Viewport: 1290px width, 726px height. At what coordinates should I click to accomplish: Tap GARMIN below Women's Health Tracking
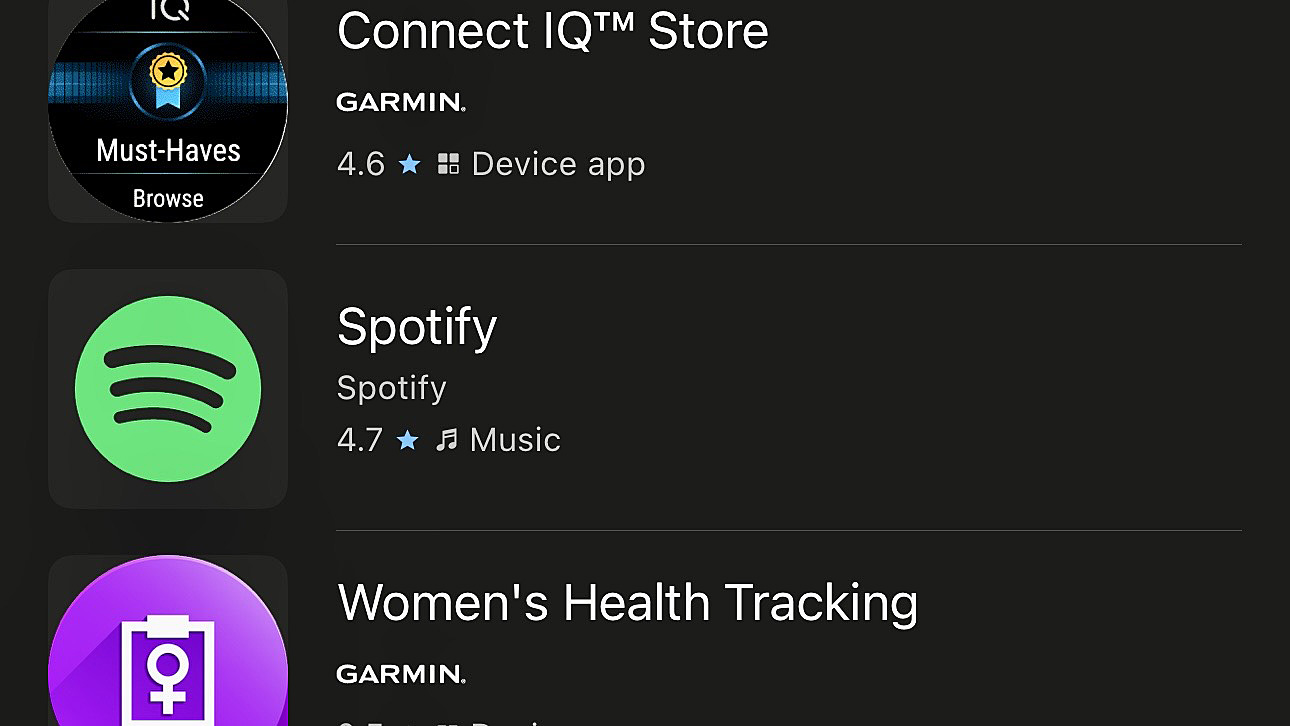point(400,673)
